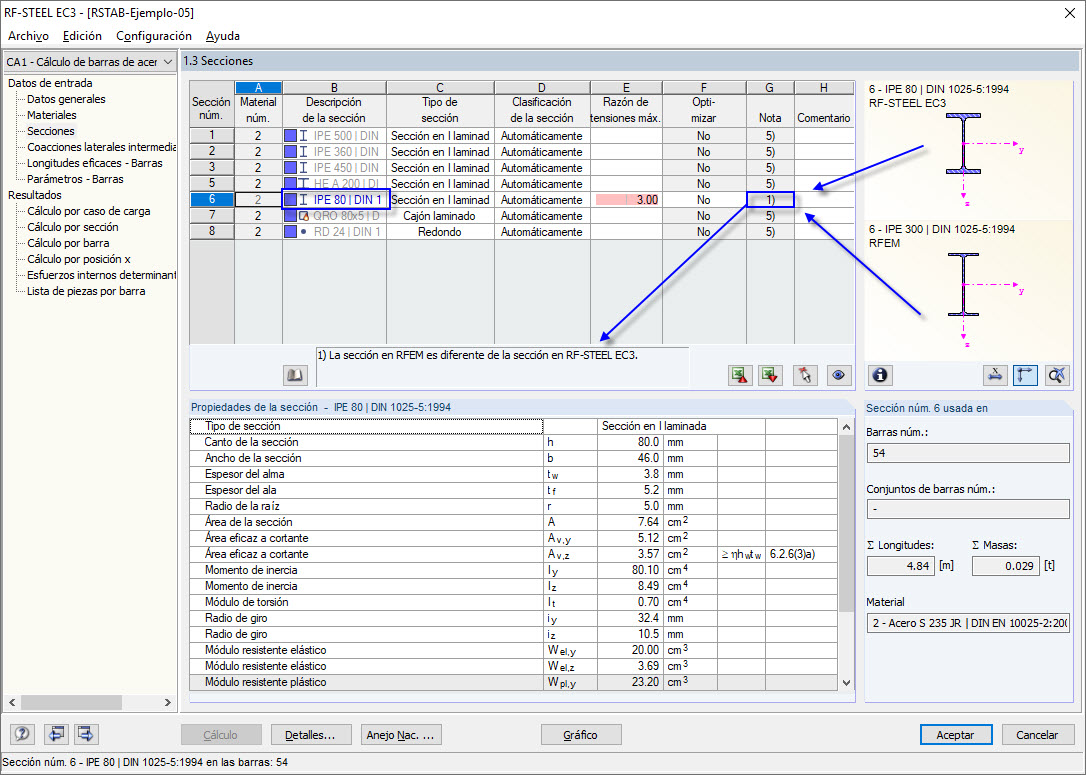This screenshot has height=775, width=1086.
Task: Open the print graphic icon
Action: pos(995,374)
